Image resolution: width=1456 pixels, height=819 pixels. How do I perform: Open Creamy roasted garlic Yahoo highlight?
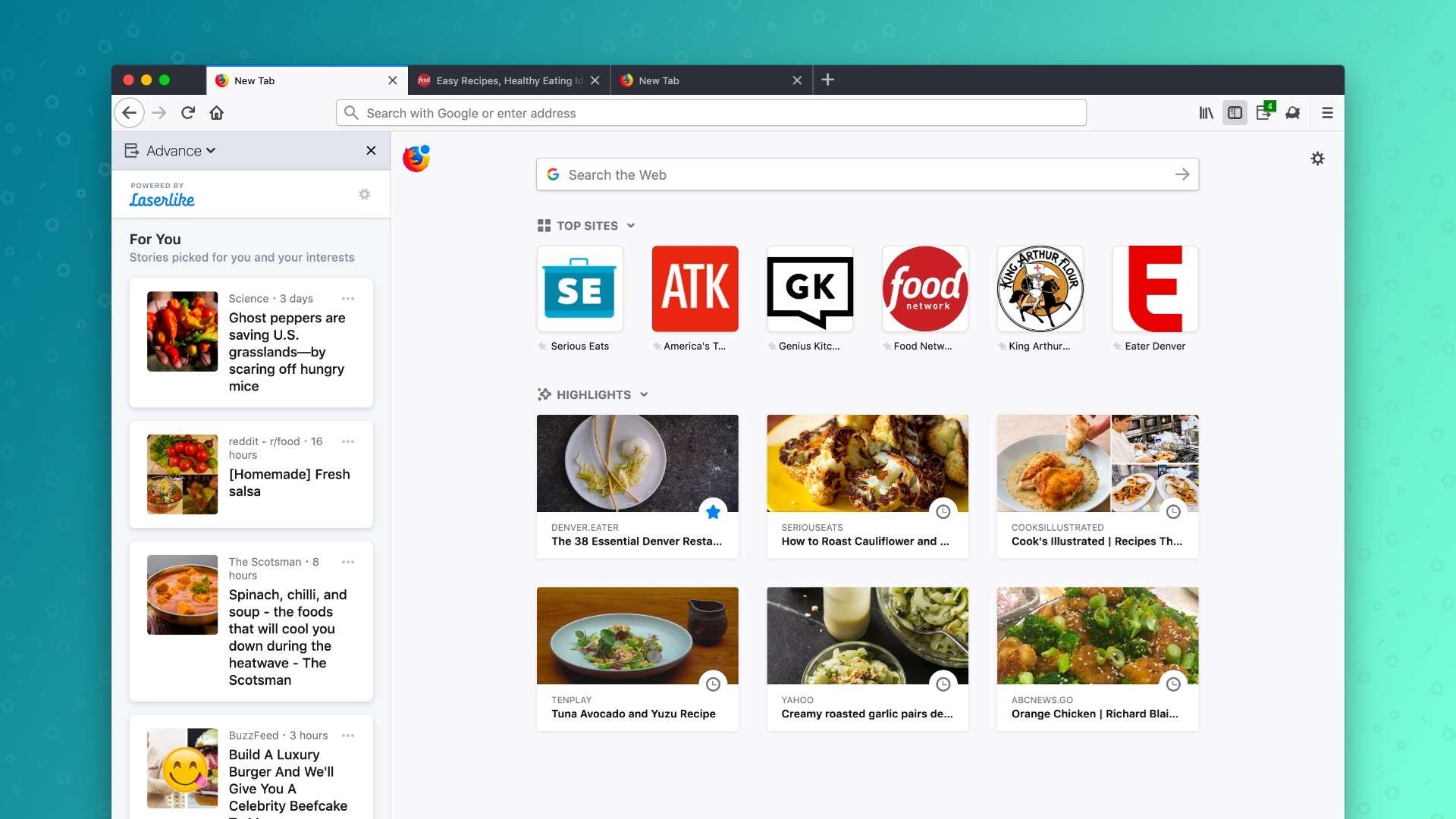(x=868, y=659)
